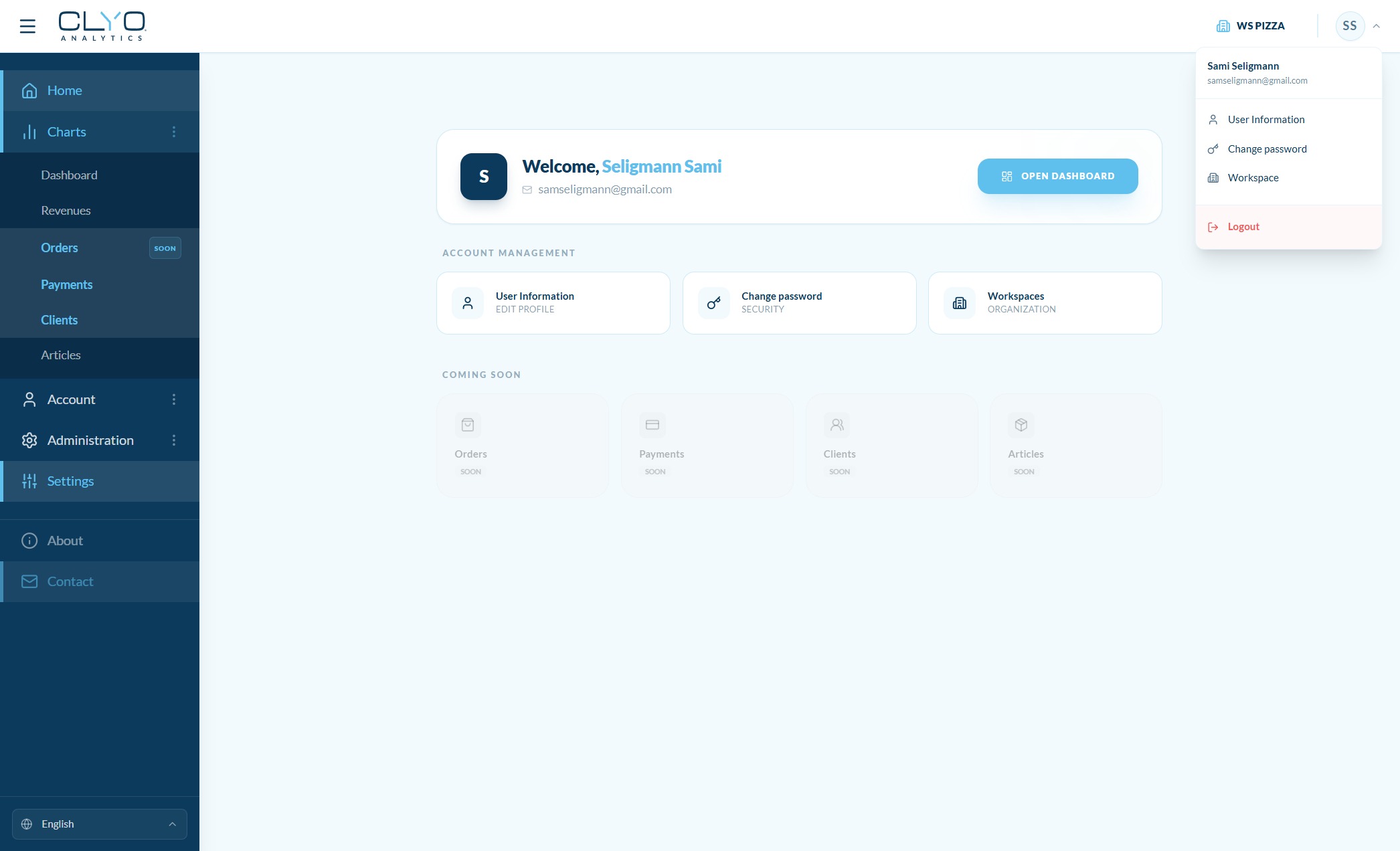Open the User Information edit profile card

(x=553, y=303)
